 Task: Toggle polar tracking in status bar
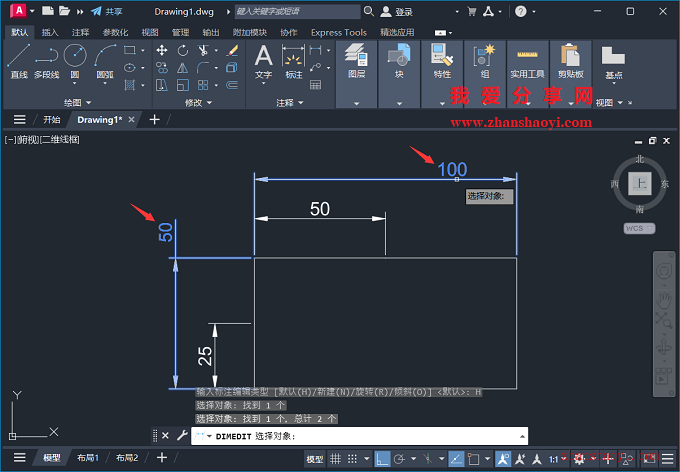coord(399,459)
